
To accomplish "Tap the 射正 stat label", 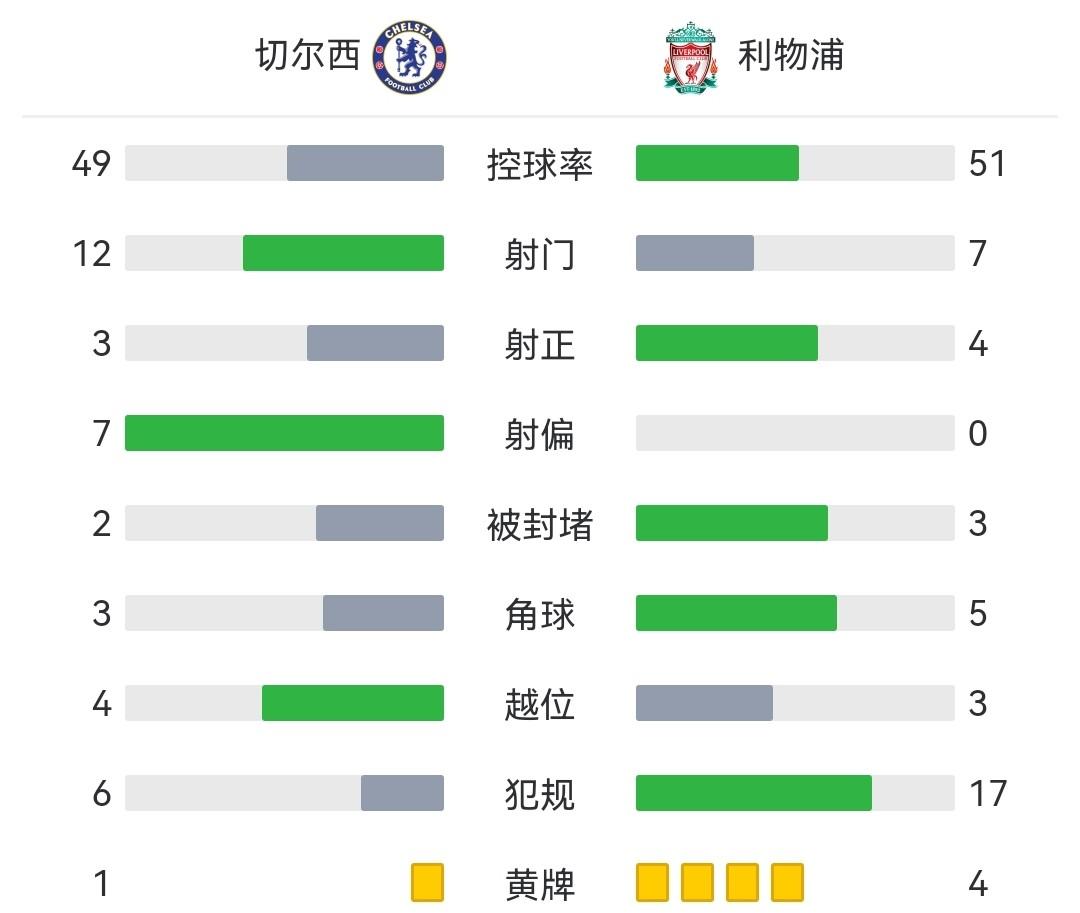I will click(540, 344).
